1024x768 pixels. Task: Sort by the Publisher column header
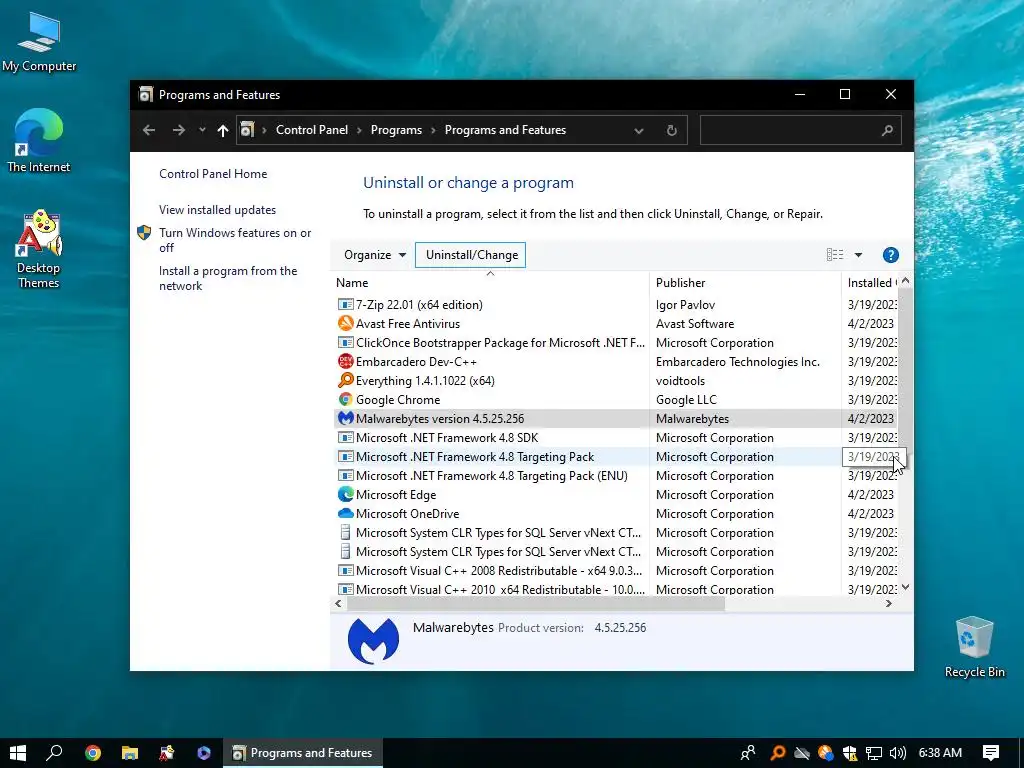745,283
